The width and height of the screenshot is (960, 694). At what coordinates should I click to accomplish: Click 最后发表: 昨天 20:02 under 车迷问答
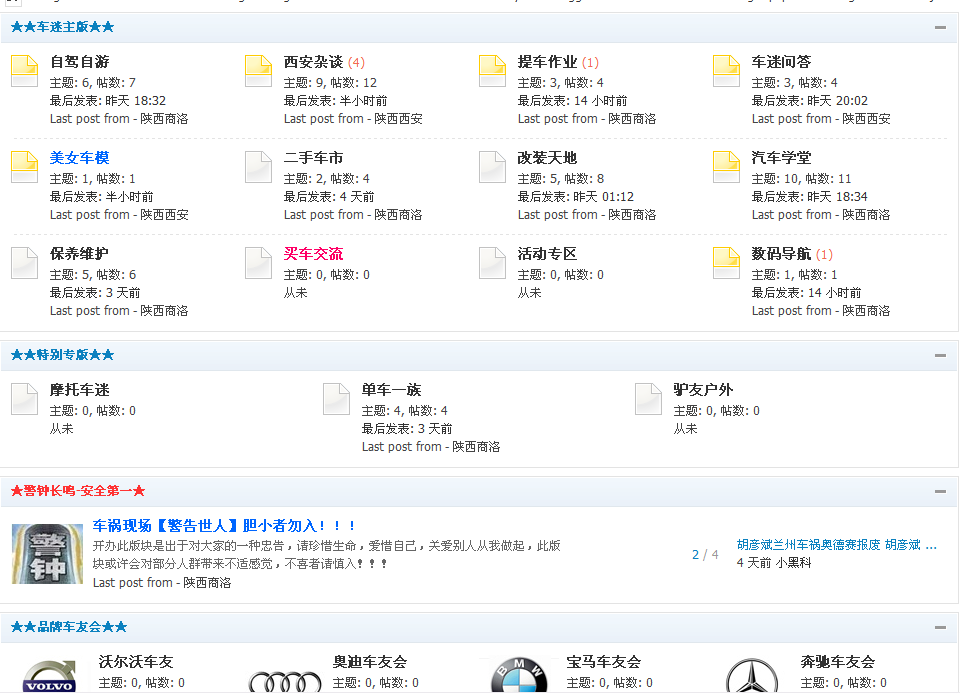pyautogui.click(x=809, y=100)
